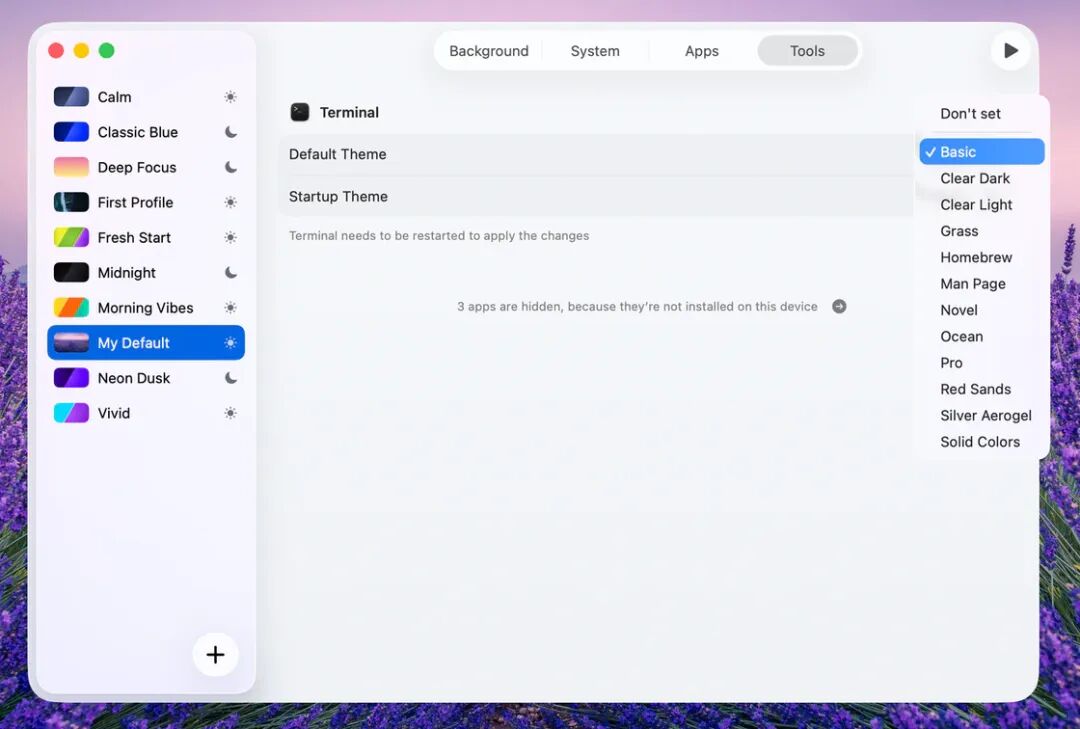Pick Solid Colors theme option
1080x729 pixels.
tap(982, 442)
